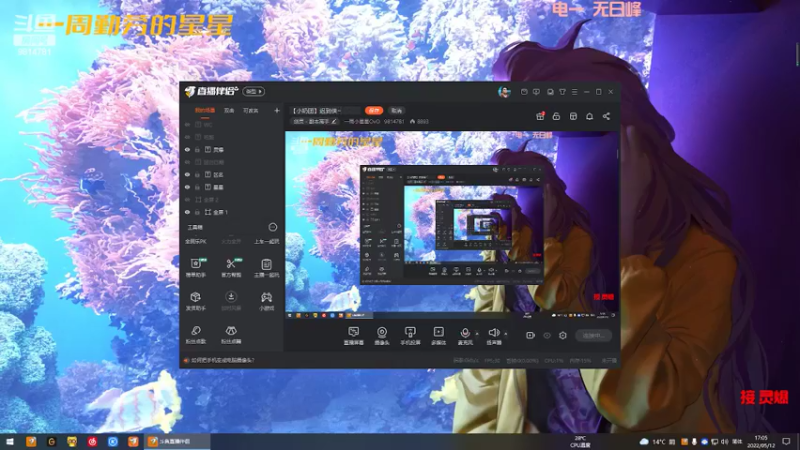
Task: Collapse the 工具箱 toolbox with the circle button
Action: click(x=273, y=227)
